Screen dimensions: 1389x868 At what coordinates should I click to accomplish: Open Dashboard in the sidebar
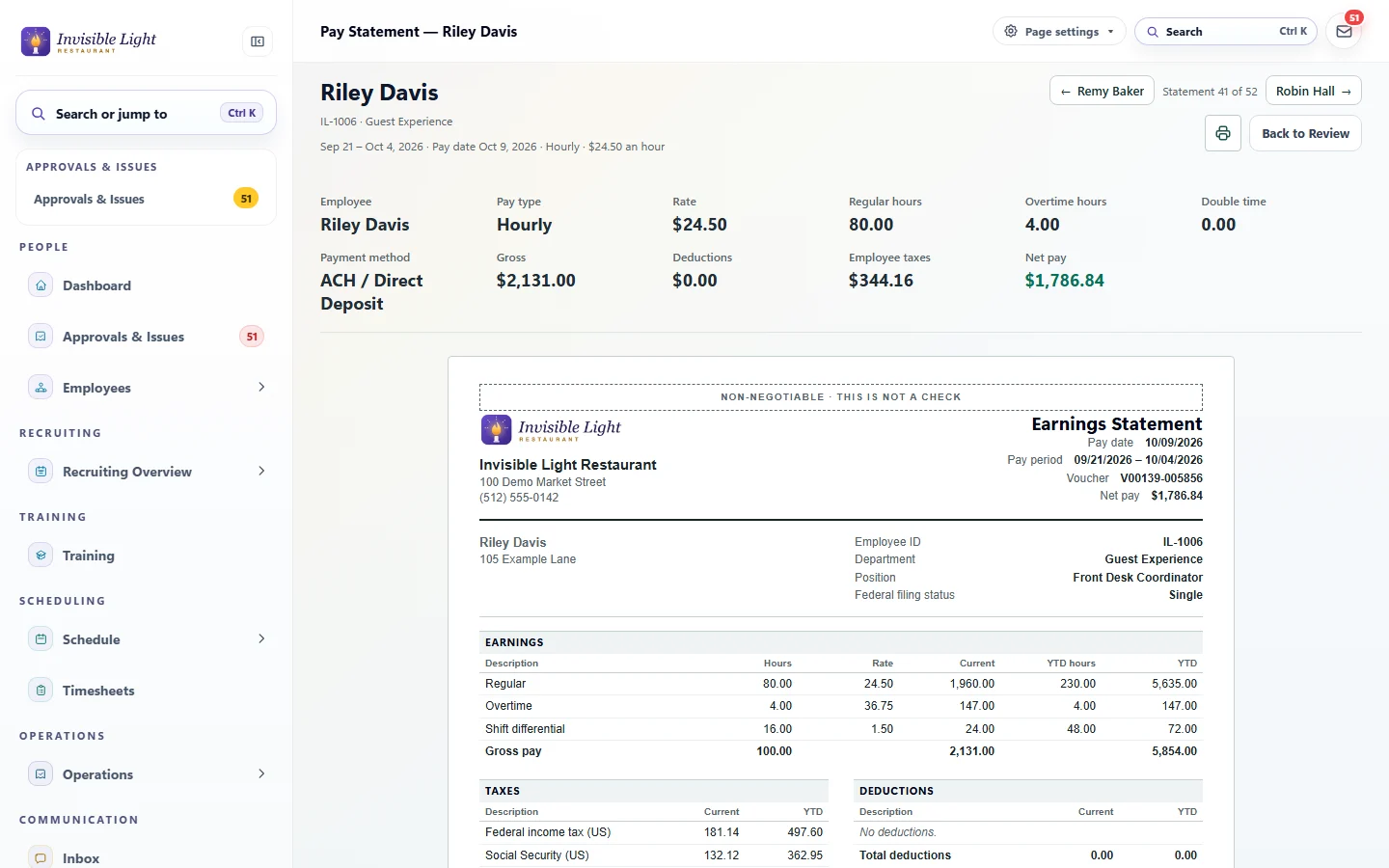147,285
